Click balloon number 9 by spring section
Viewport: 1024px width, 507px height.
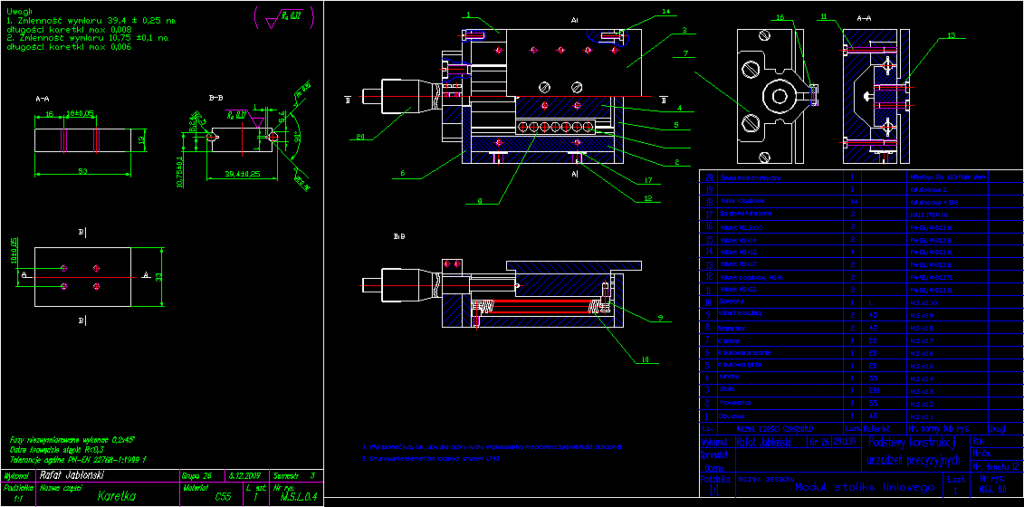coord(660,318)
